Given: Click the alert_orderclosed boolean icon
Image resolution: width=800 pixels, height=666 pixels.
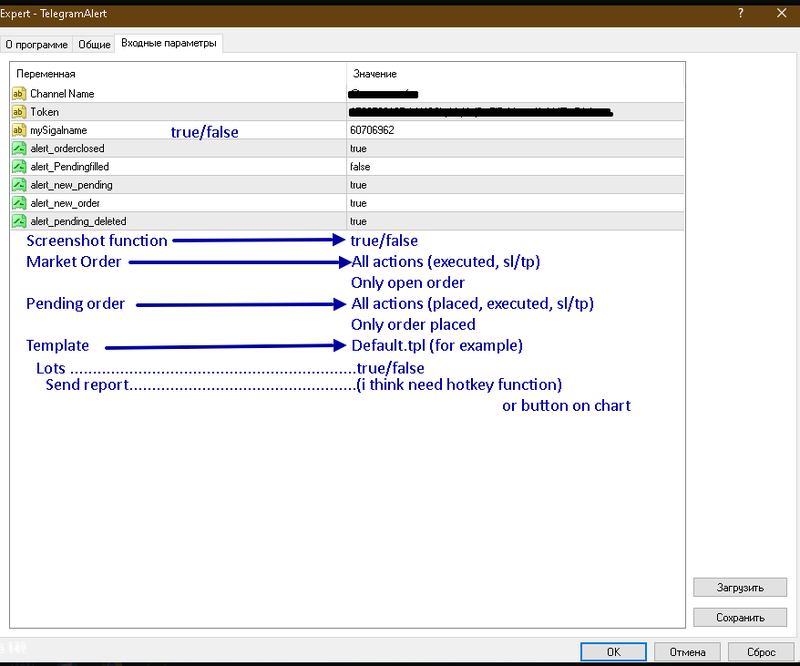Looking at the screenshot, I should pyautogui.click(x=19, y=149).
